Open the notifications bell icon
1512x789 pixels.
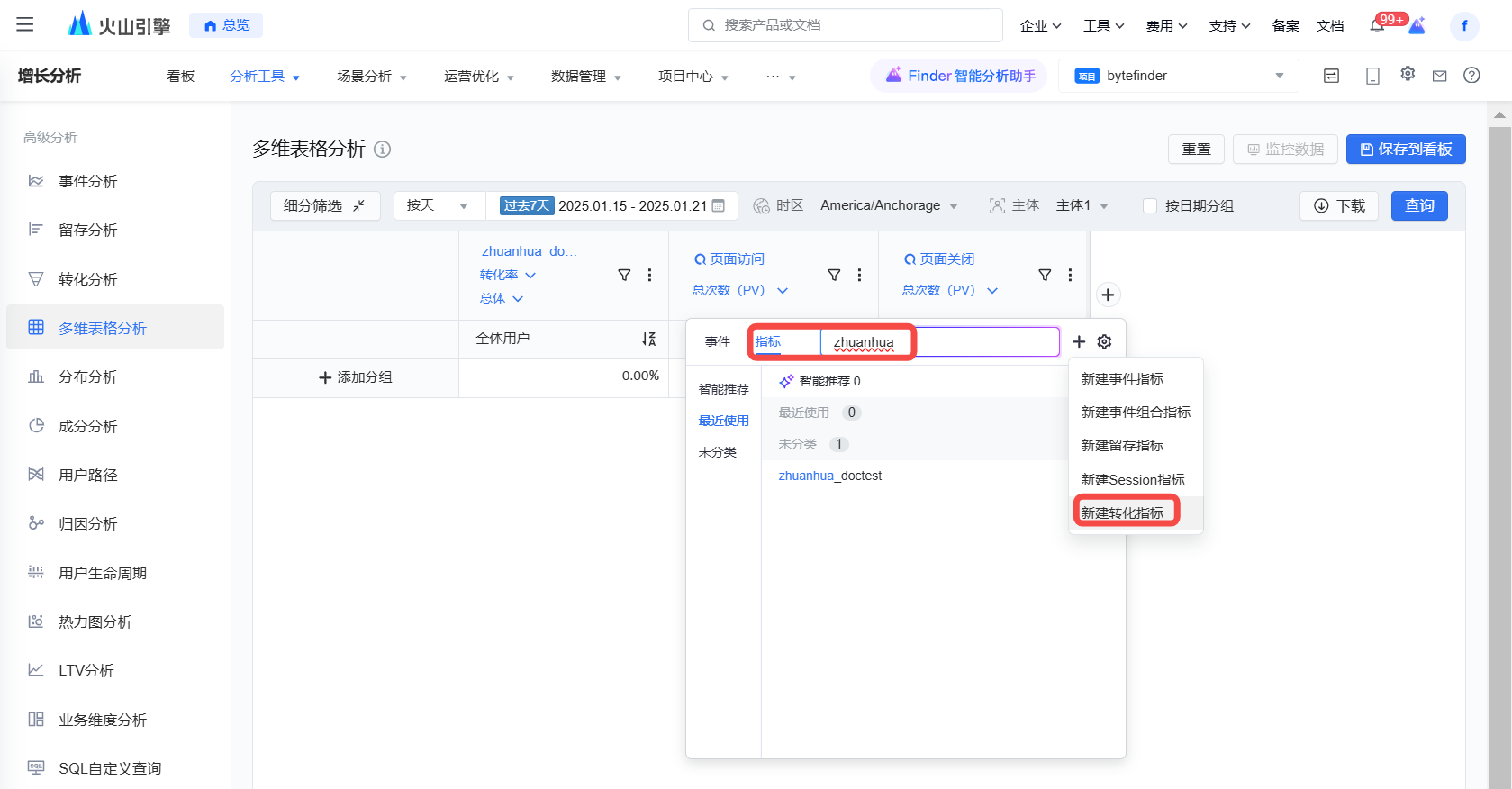(x=1377, y=25)
